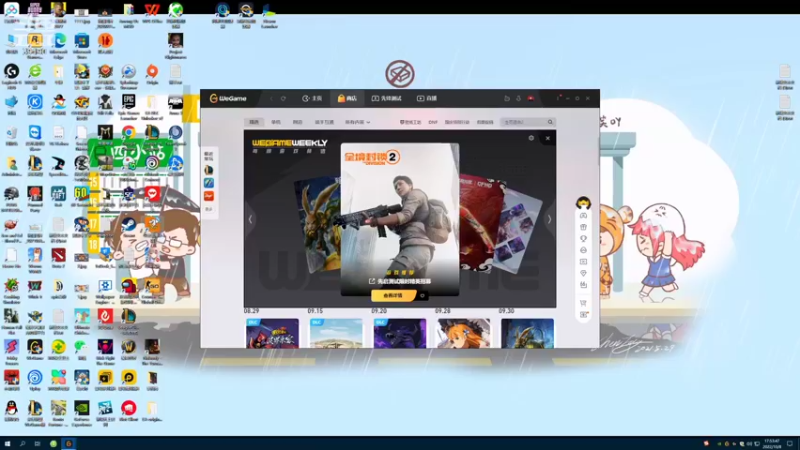Select the 精选 featured sub-tab
The width and height of the screenshot is (800, 450).
tap(254, 122)
